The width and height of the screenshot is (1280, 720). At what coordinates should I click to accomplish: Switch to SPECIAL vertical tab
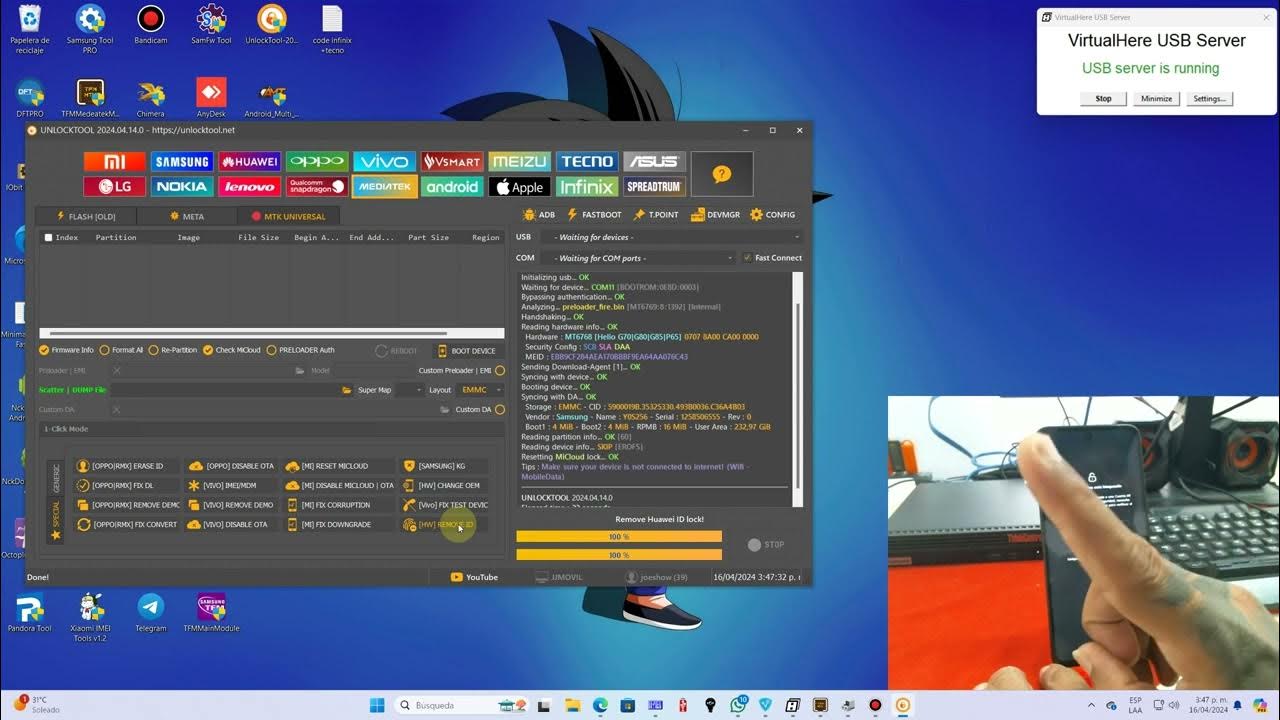(x=55, y=520)
